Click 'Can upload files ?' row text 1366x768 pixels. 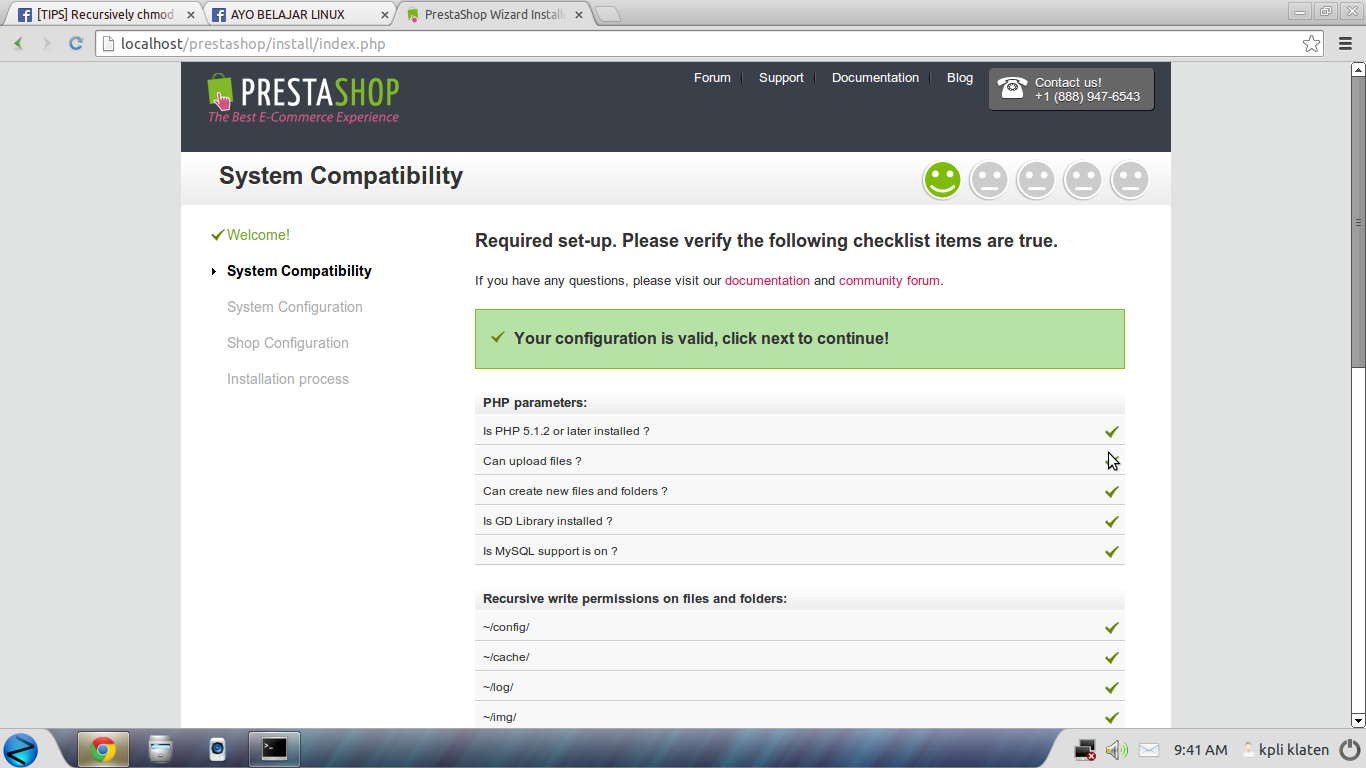532,461
